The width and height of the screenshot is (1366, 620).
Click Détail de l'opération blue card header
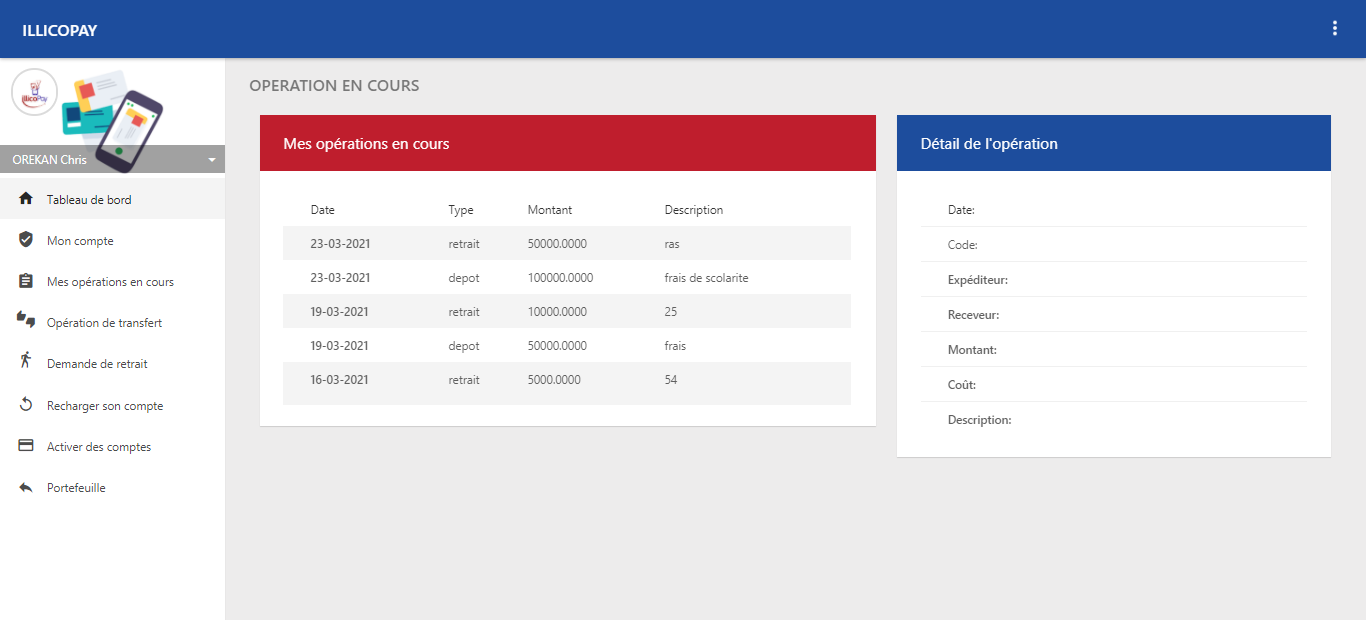coord(1114,143)
